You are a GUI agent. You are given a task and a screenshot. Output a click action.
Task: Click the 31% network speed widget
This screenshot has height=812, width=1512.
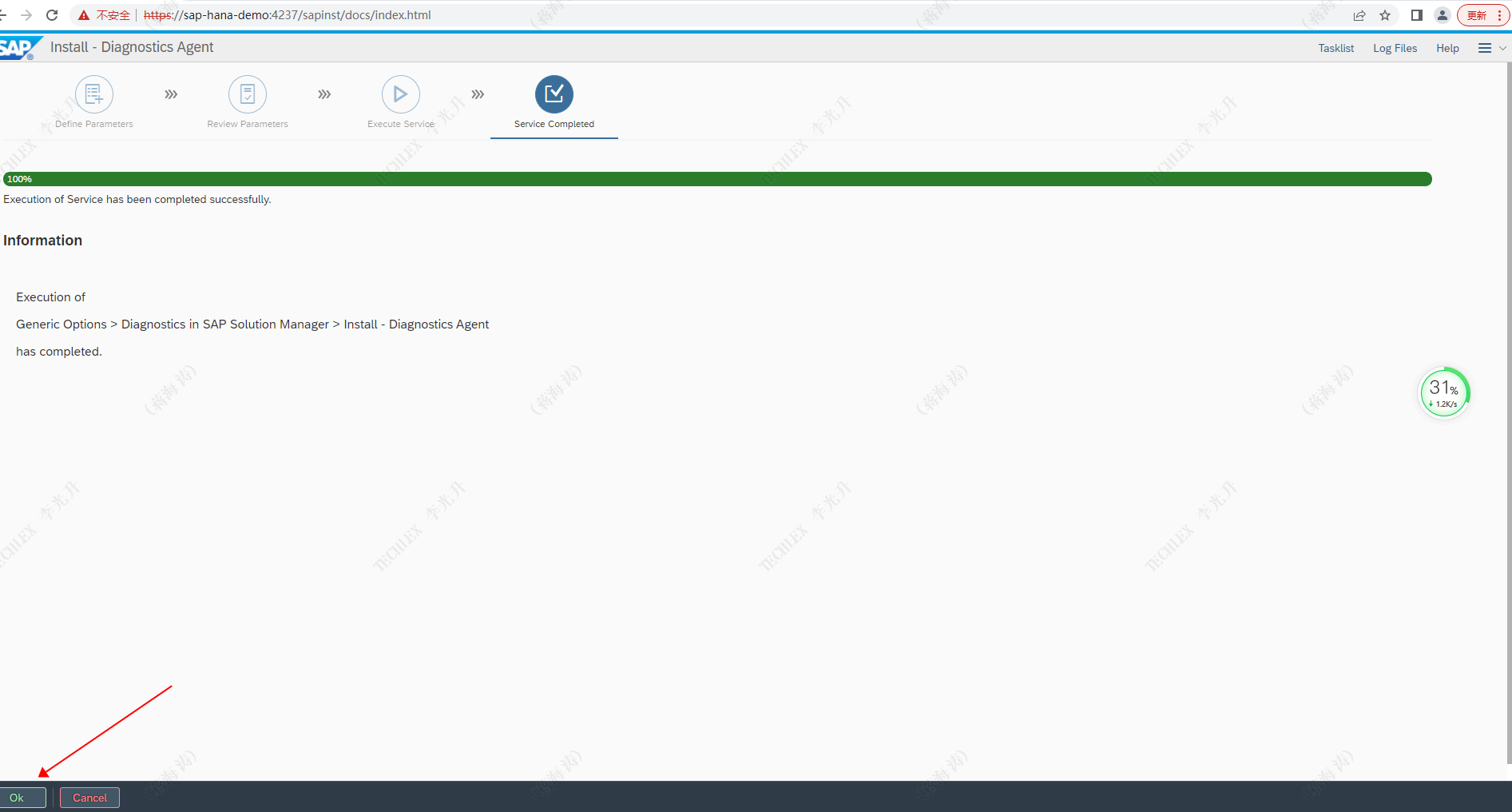point(1444,392)
